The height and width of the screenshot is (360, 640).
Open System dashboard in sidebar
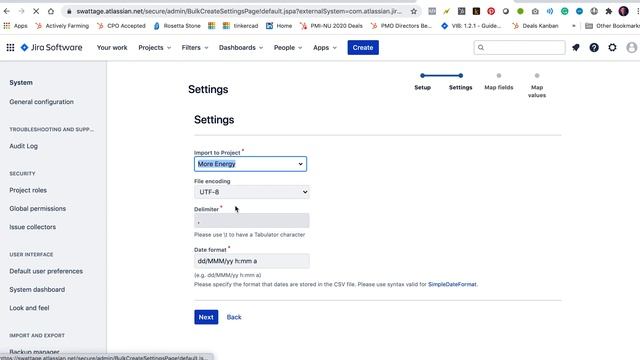pyautogui.click(x=37, y=289)
